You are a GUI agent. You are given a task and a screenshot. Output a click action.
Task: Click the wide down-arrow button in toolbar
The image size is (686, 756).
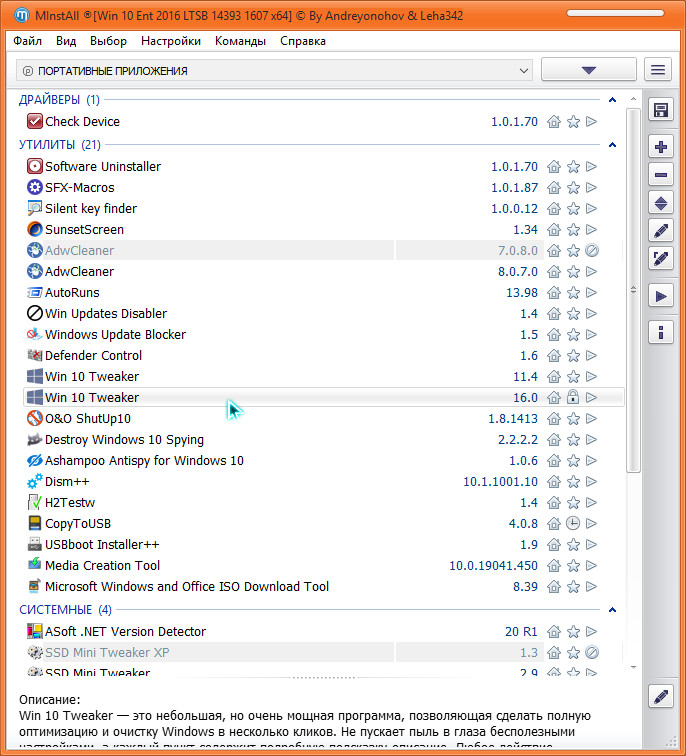pyautogui.click(x=588, y=70)
